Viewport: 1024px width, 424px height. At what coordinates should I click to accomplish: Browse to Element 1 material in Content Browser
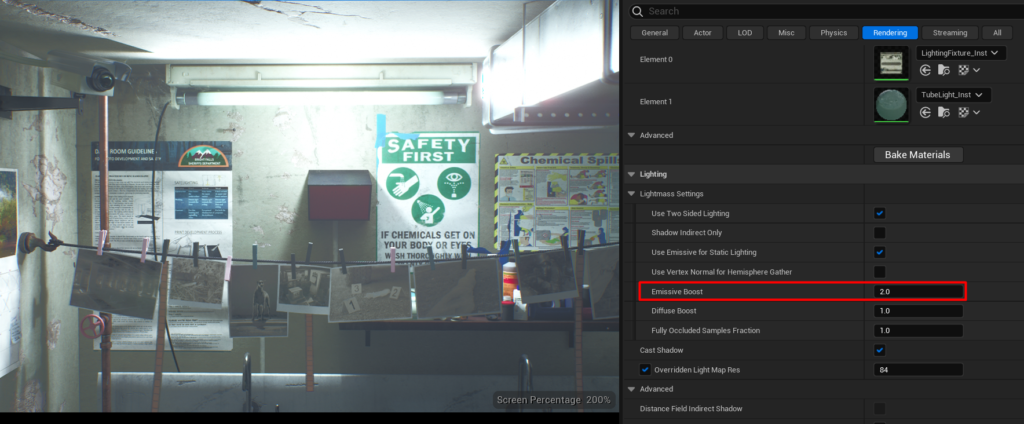tap(944, 112)
